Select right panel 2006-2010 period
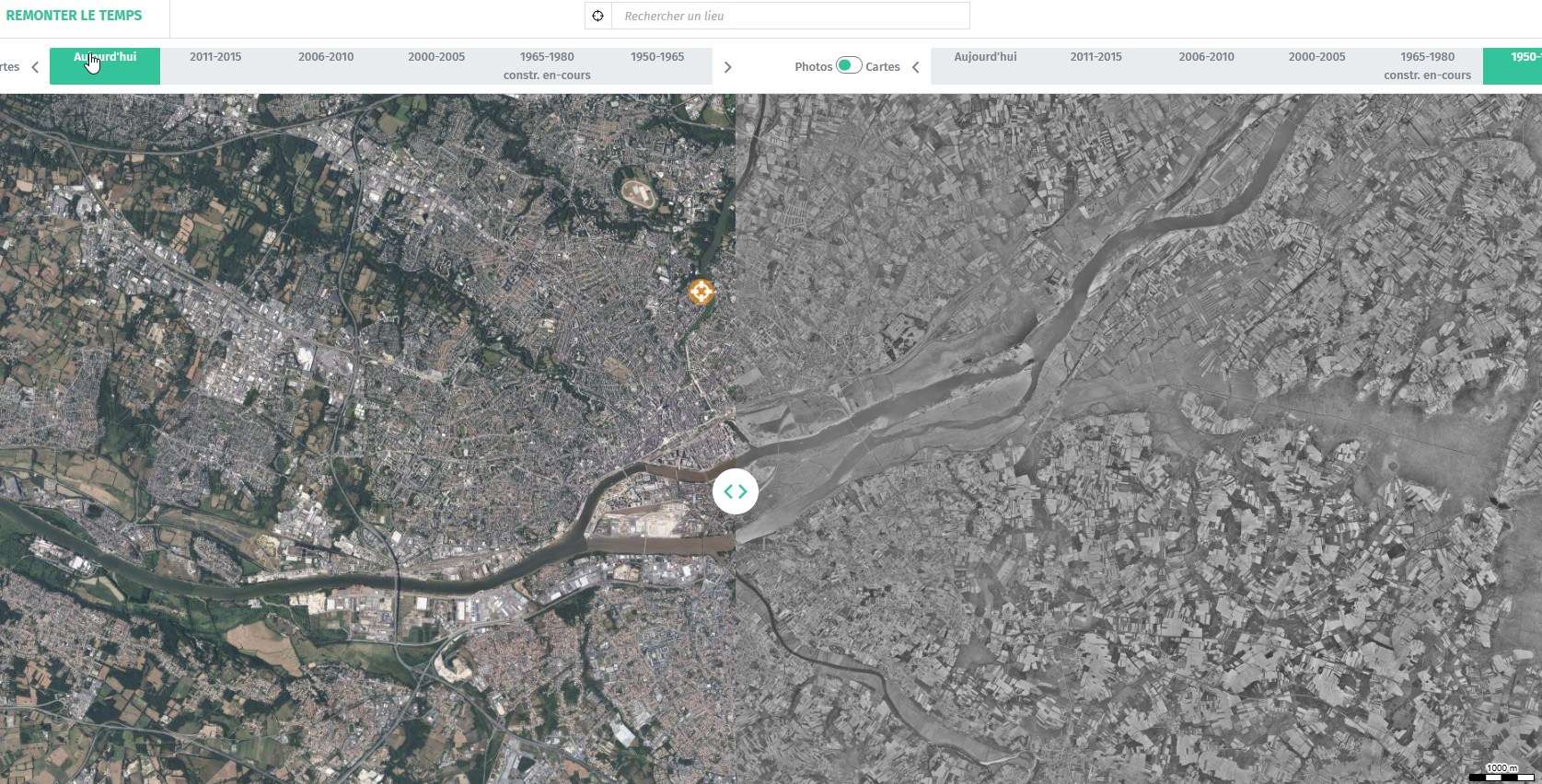 1206,65
